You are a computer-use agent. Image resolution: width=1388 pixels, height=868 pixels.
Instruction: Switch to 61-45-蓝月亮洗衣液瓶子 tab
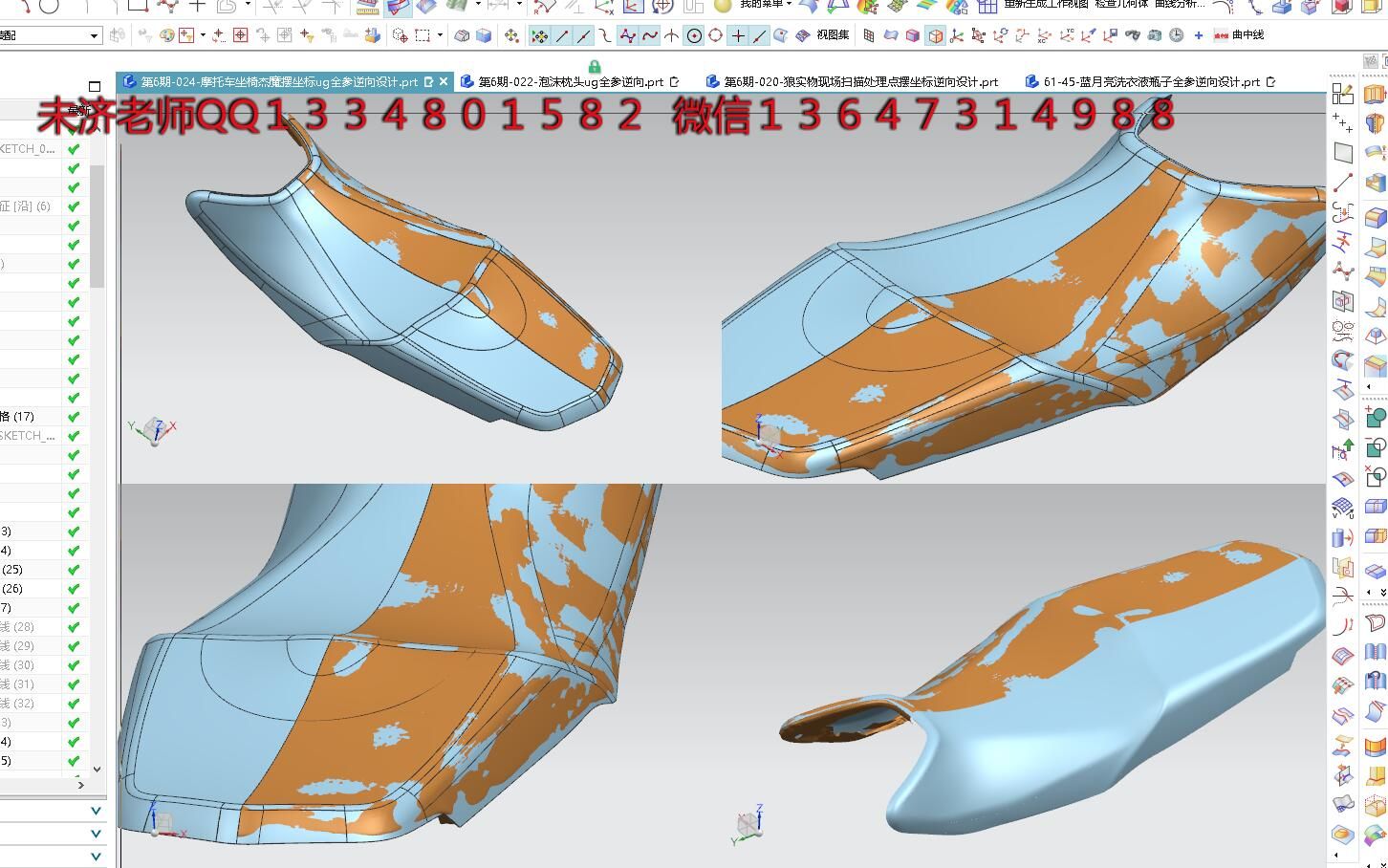(1151, 82)
